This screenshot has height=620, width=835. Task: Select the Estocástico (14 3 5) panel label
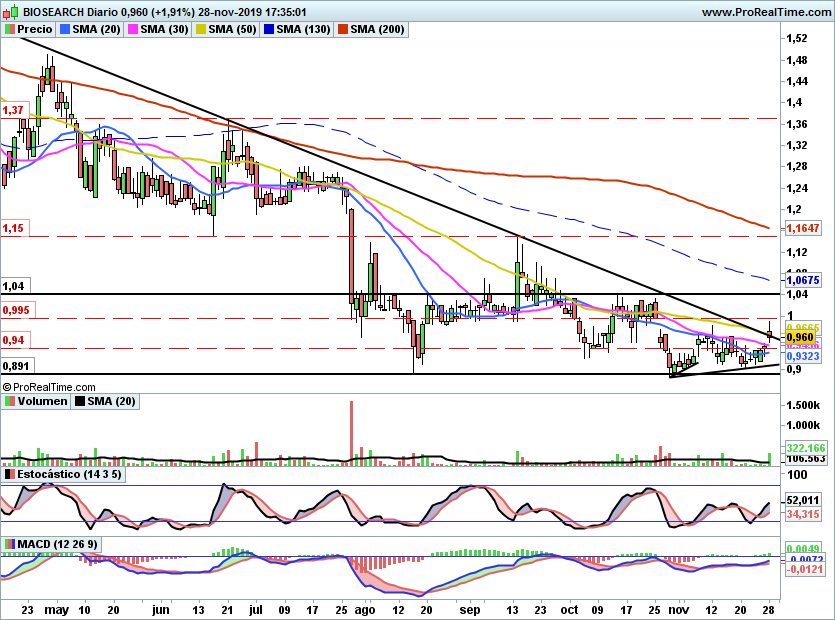tap(69, 474)
